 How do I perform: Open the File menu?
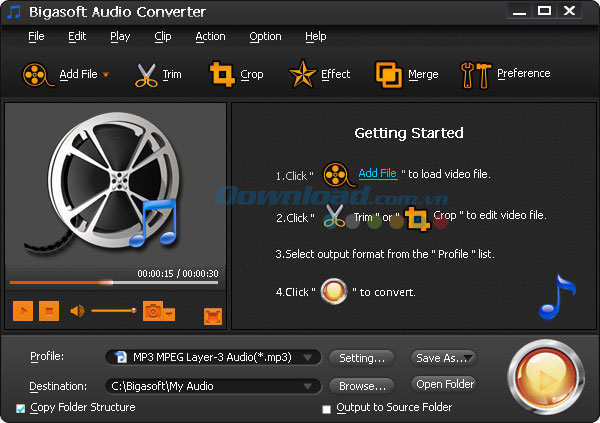click(36, 36)
